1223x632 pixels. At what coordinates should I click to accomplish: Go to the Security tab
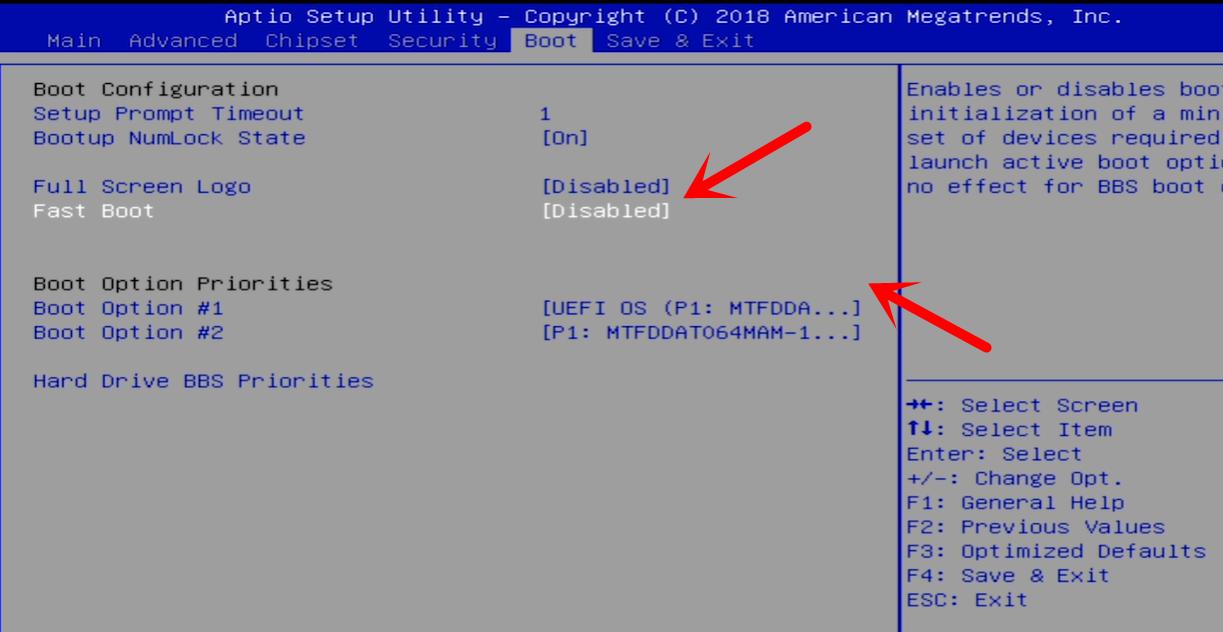(x=441, y=41)
